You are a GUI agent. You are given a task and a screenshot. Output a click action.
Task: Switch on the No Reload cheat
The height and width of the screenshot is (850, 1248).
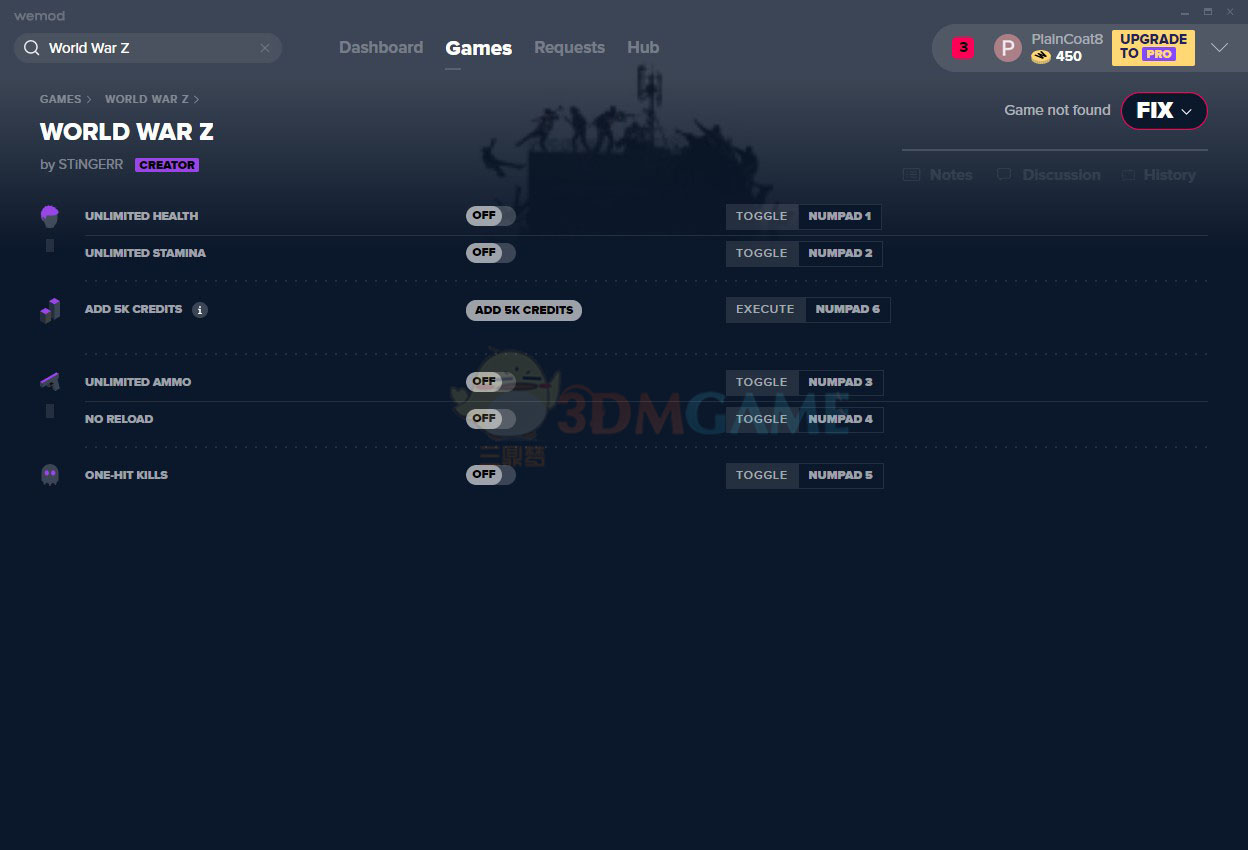coord(490,419)
